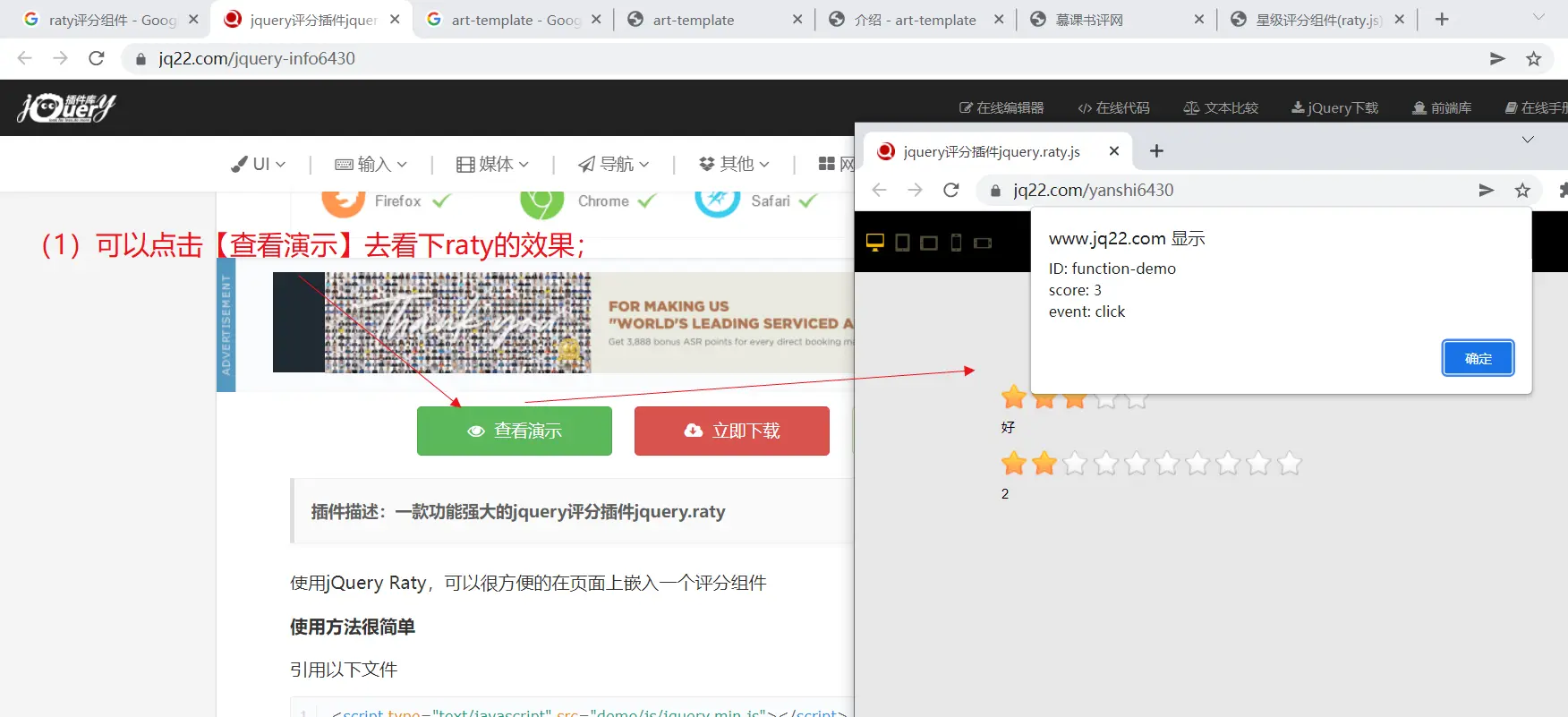Click the alert text "score: 3"
This screenshot has width=1568, height=717.
coord(1075,290)
